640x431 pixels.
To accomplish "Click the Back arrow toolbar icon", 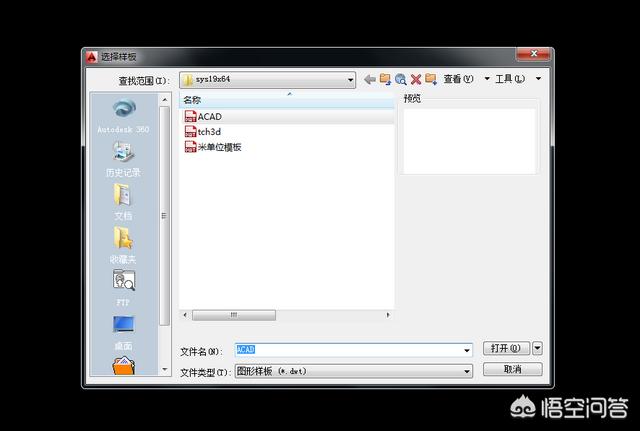I will pyautogui.click(x=370, y=79).
